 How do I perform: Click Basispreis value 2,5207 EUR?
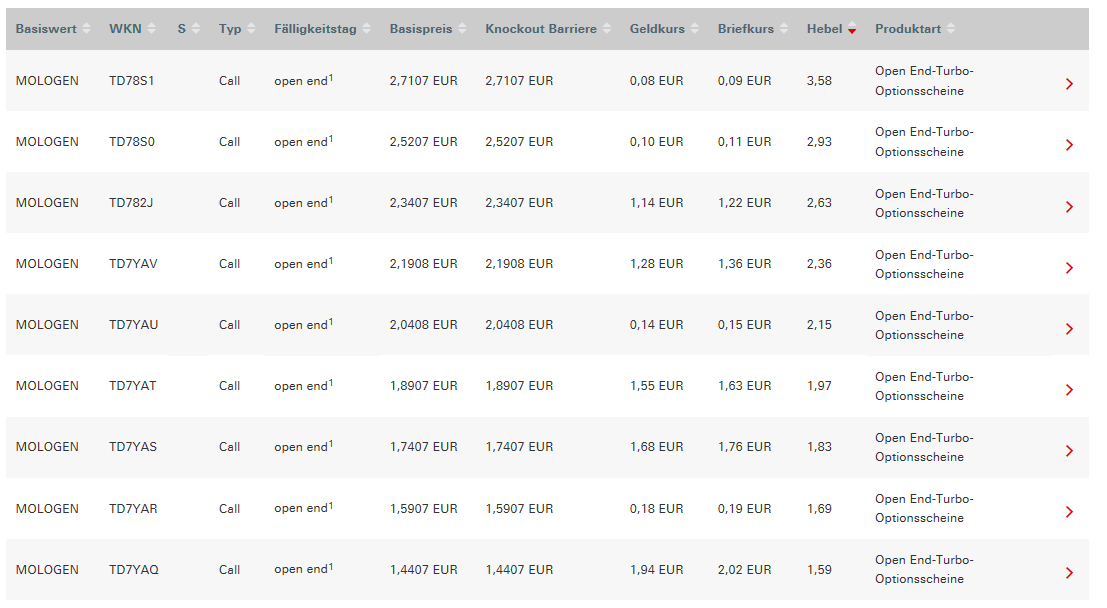tap(424, 142)
